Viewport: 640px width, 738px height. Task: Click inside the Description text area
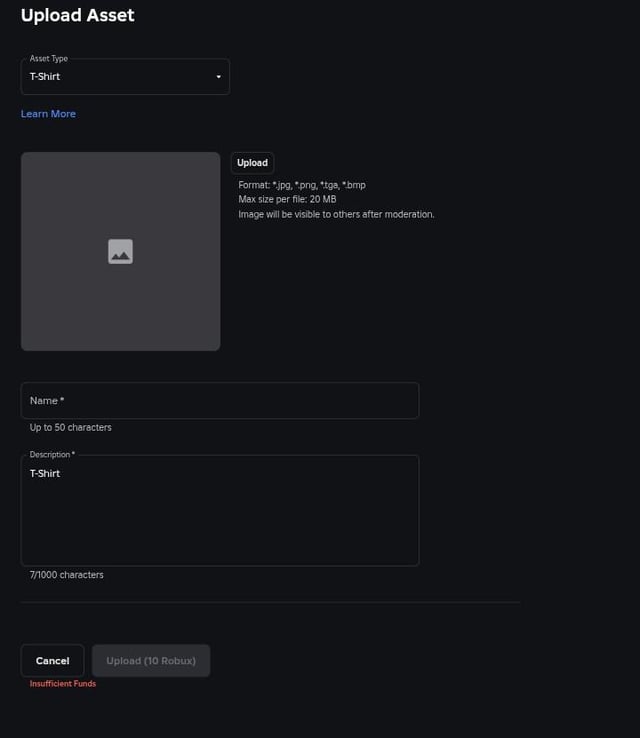219,520
